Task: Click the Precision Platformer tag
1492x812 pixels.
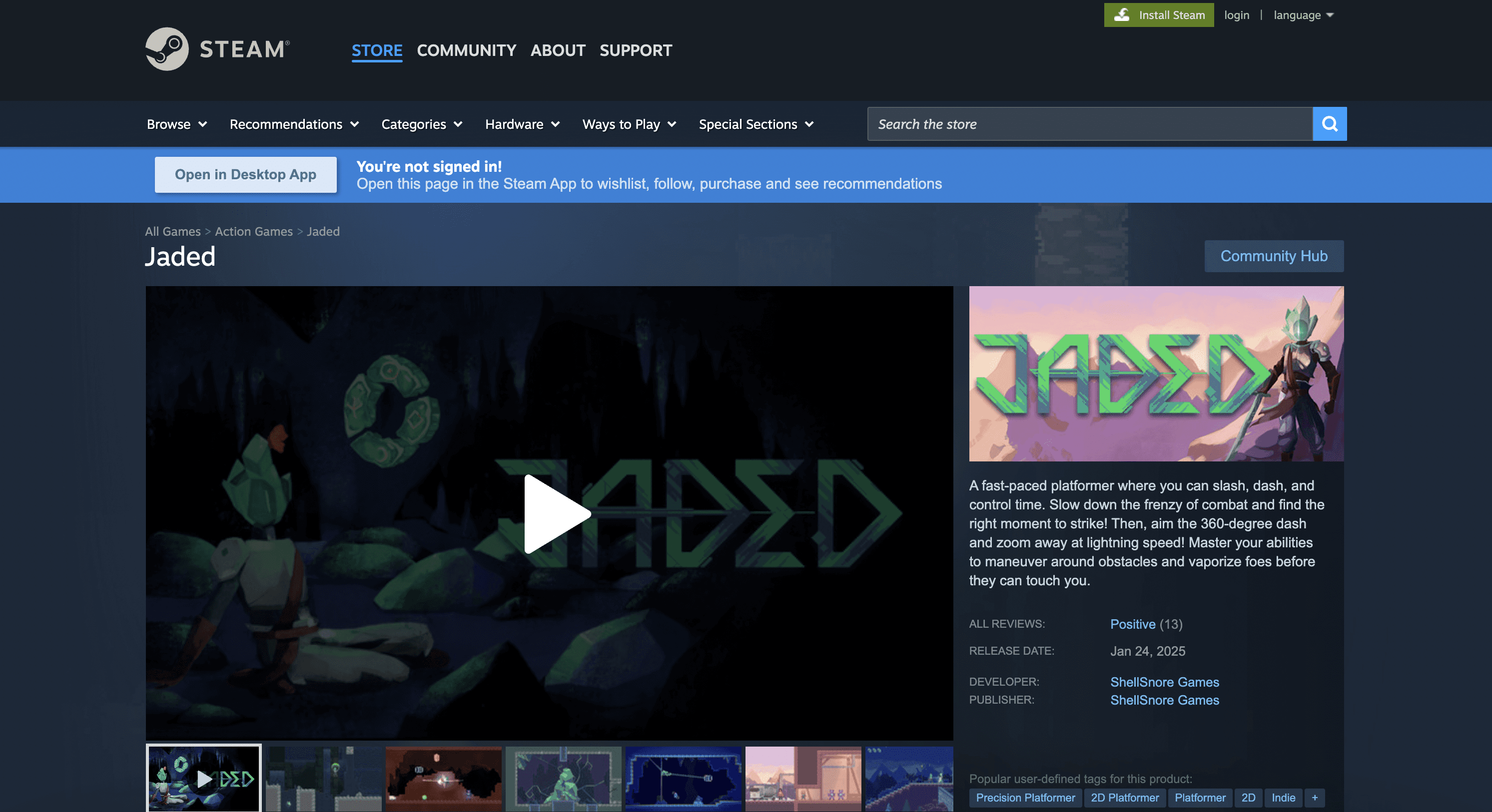Action: (1025, 798)
